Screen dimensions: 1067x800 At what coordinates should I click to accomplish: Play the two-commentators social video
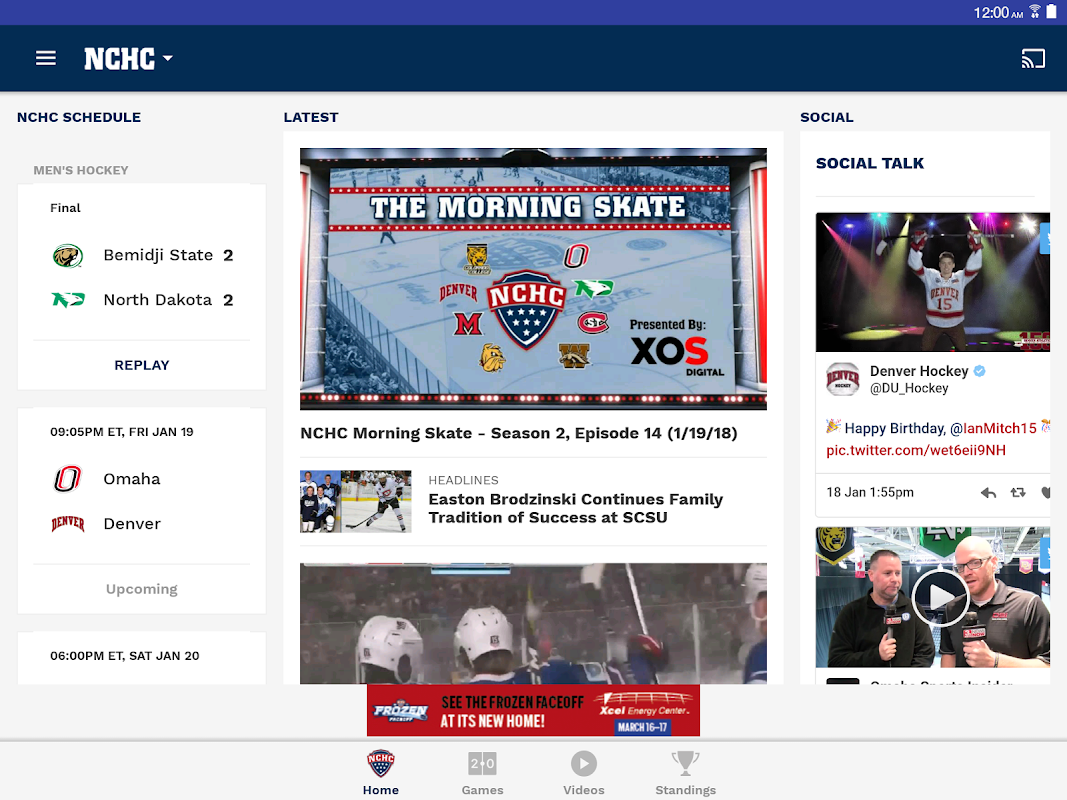click(940, 597)
